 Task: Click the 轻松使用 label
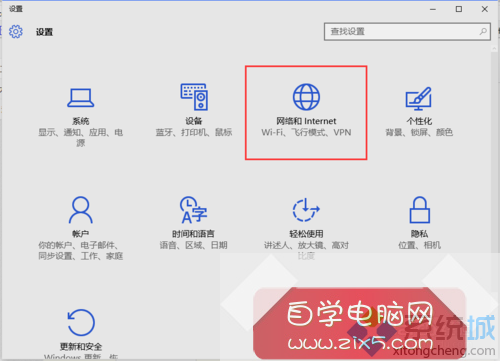tap(306, 234)
